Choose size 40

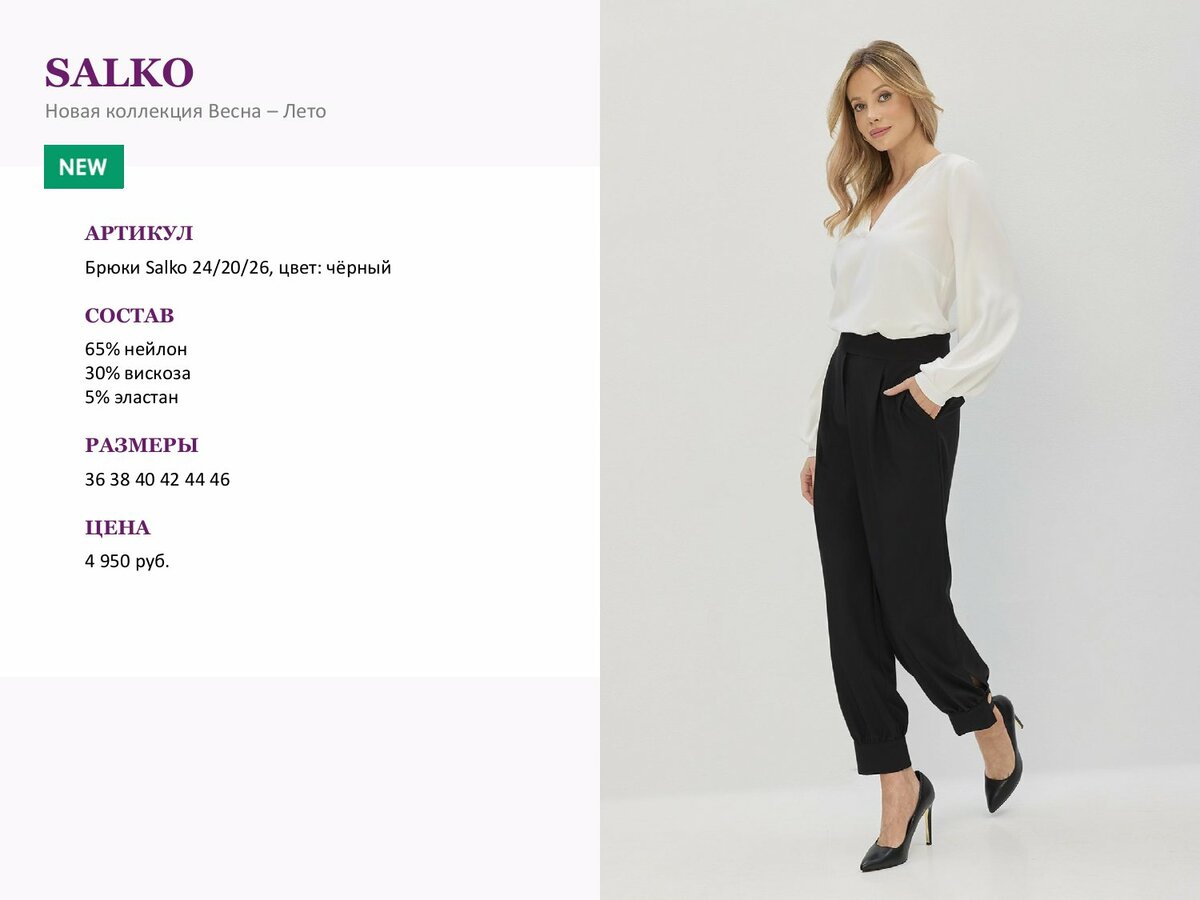[x=145, y=480]
